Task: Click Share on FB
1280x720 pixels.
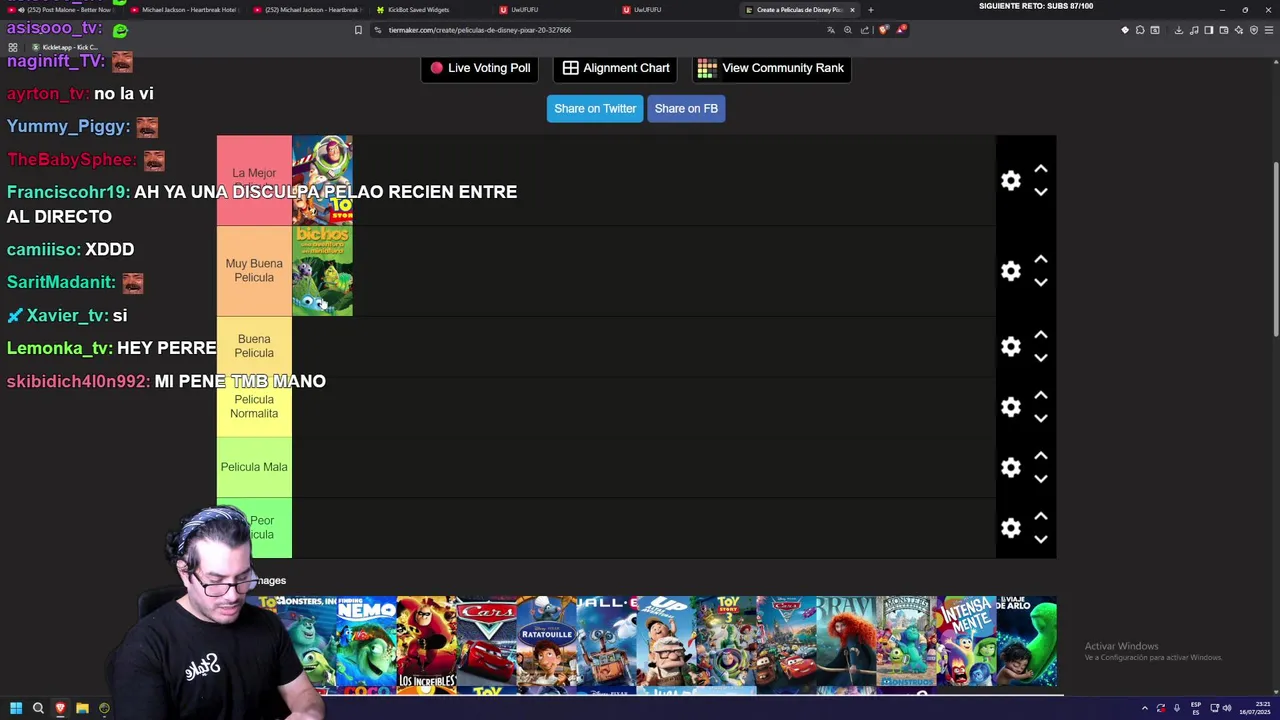Action: [x=686, y=108]
